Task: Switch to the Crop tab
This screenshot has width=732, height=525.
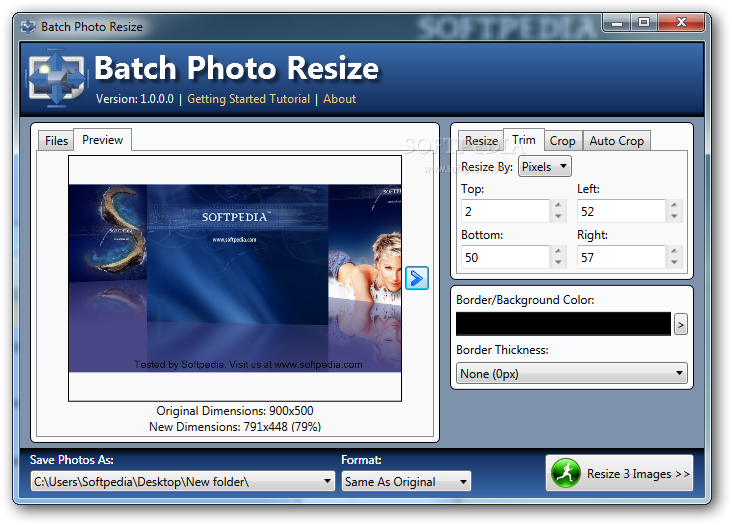Action: pos(563,140)
